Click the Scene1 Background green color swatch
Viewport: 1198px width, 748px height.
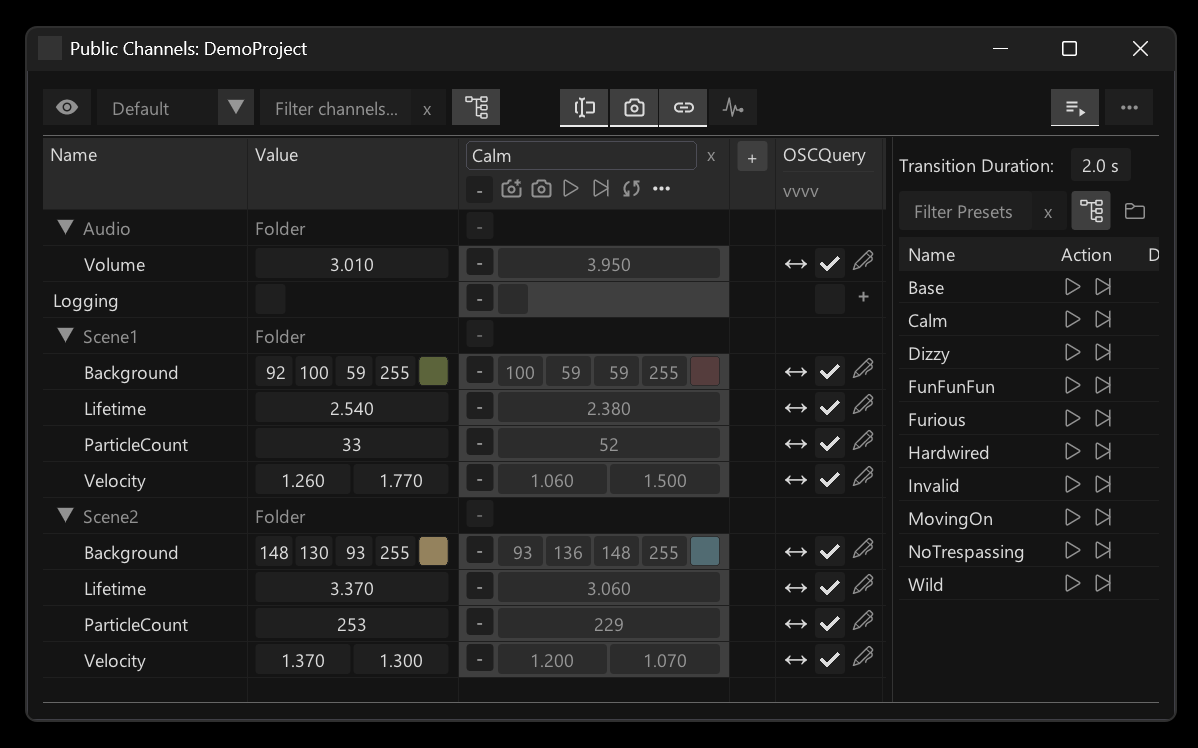point(433,372)
